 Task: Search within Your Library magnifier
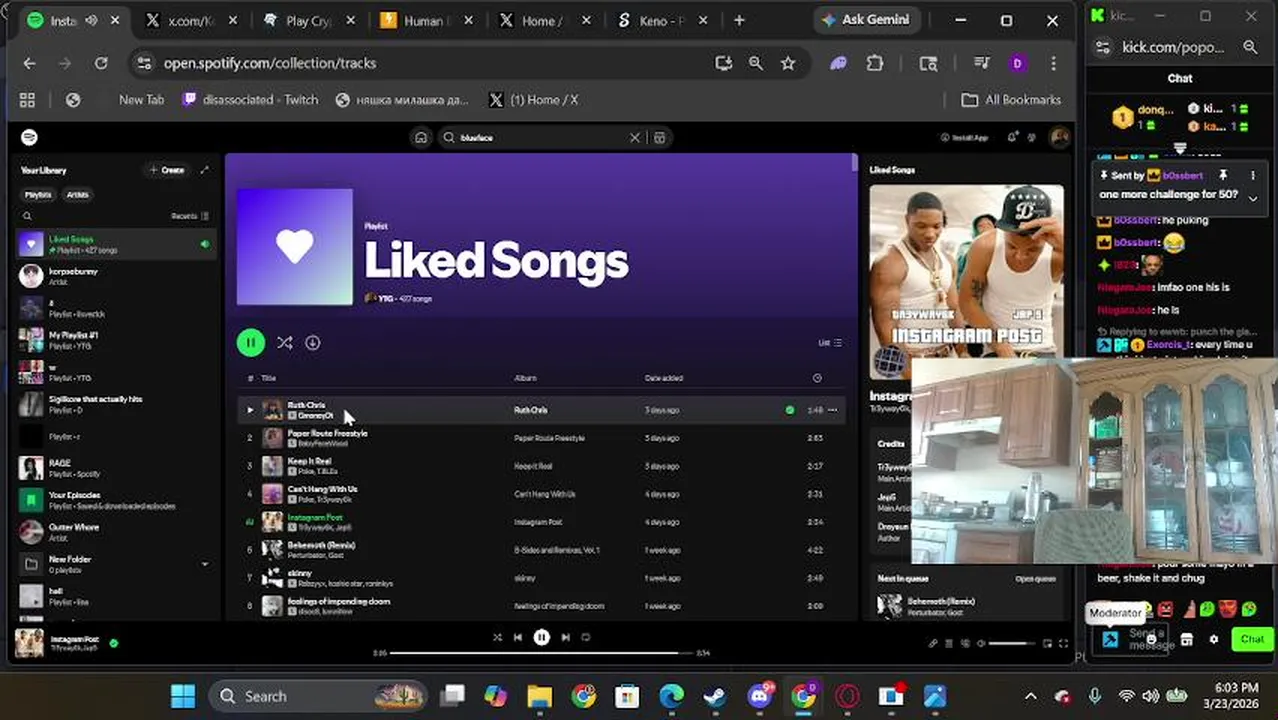(x=27, y=216)
